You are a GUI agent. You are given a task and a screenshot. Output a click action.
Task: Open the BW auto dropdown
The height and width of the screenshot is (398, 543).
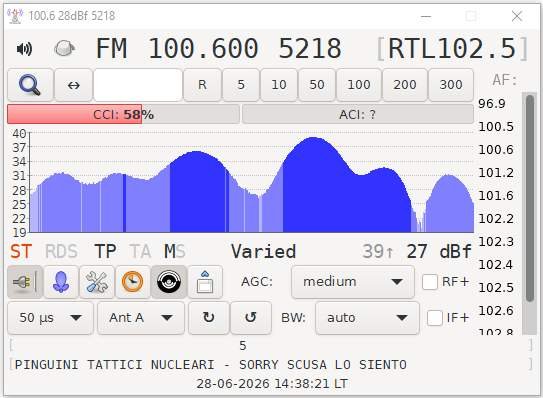pyautogui.click(x=367, y=318)
